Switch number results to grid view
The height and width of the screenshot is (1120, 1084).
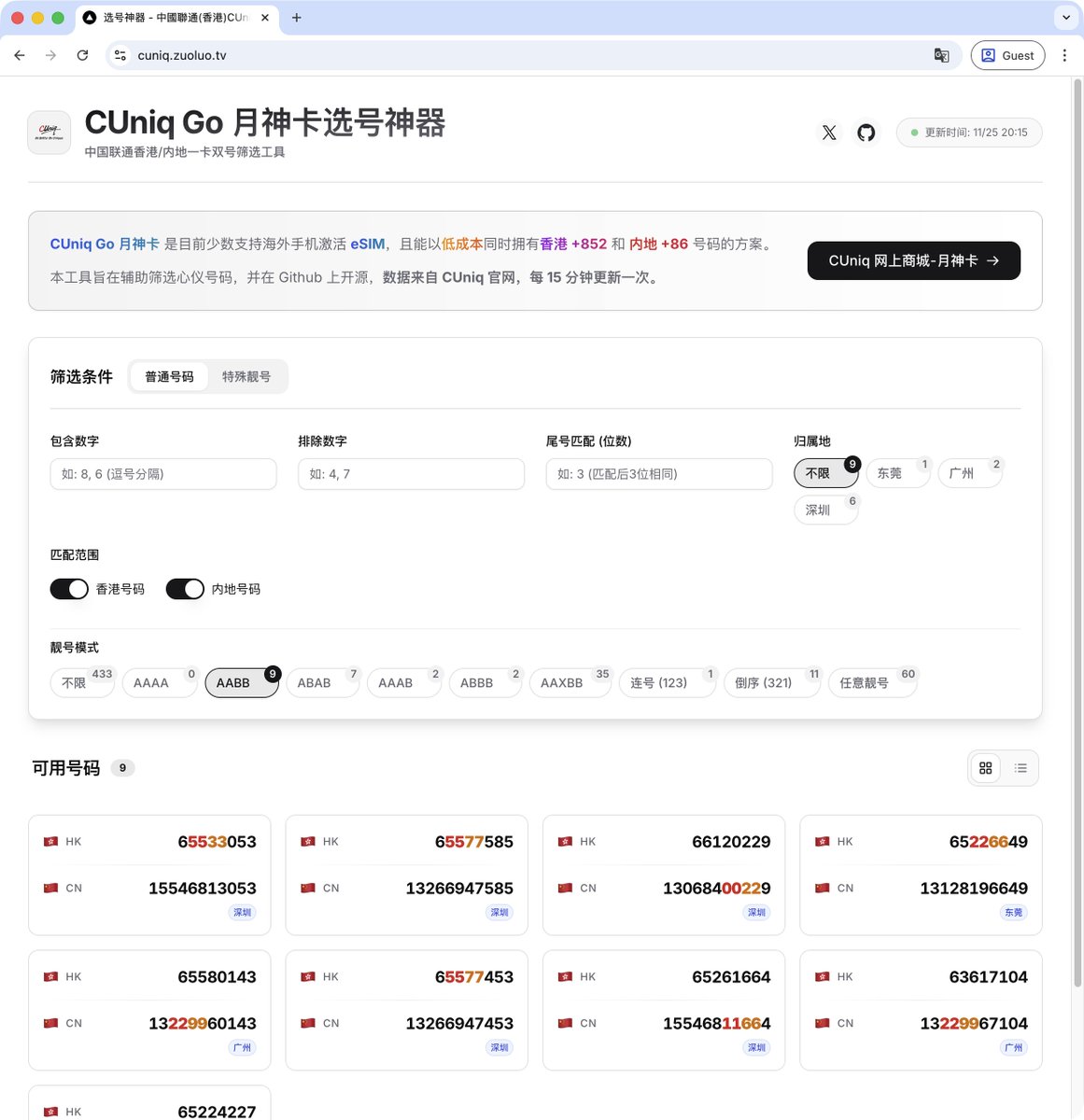986,767
